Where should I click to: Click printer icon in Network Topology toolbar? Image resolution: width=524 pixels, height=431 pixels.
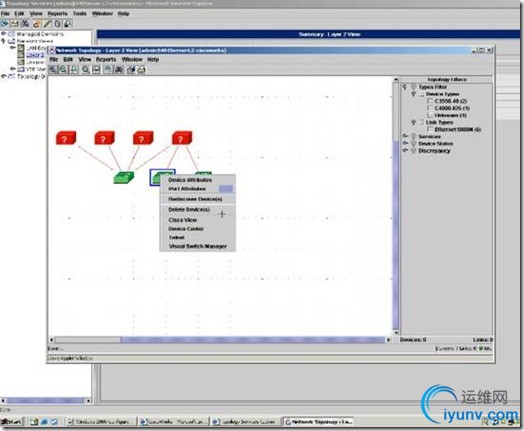click(x=142, y=69)
